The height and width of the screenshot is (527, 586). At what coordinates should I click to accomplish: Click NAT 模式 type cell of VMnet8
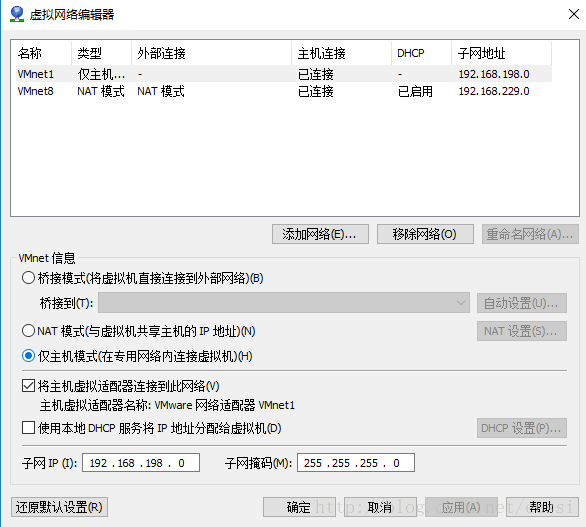point(101,91)
